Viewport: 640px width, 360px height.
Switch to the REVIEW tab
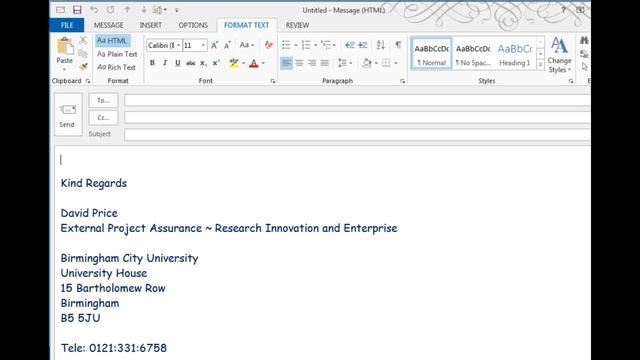(297, 25)
